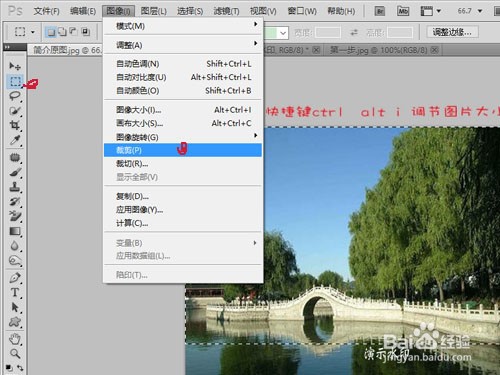Open the style combo box dropdown
This screenshot has height=375, width=500.
pos(283,33)
